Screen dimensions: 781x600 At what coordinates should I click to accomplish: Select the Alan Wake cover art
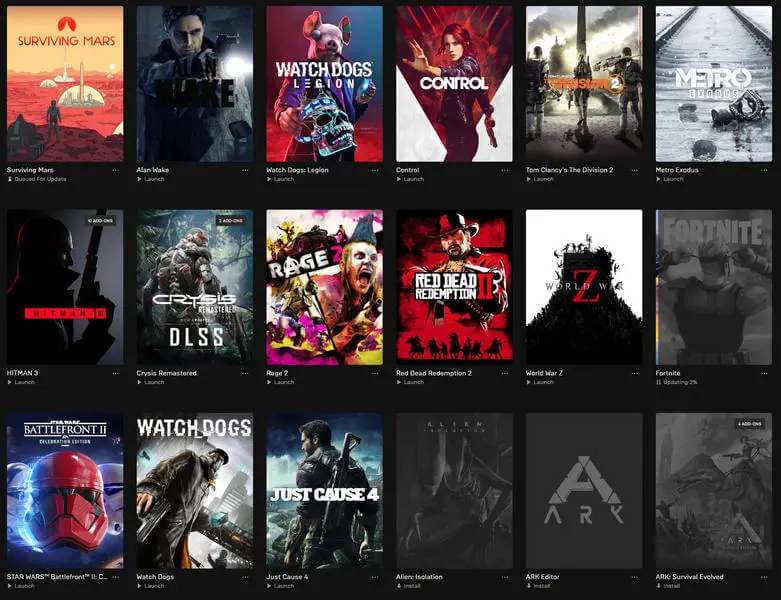click(x=195, y=84)
